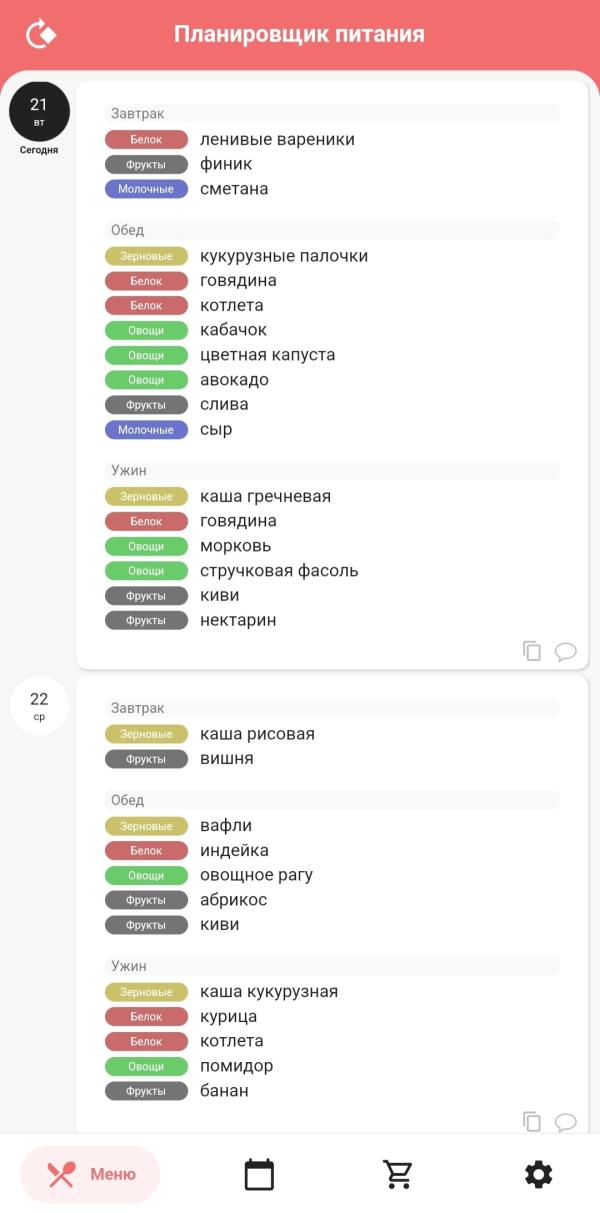The image size is (600, 1213).
Task: Tap the refresh icon in the header
Action: pos(41,34)
